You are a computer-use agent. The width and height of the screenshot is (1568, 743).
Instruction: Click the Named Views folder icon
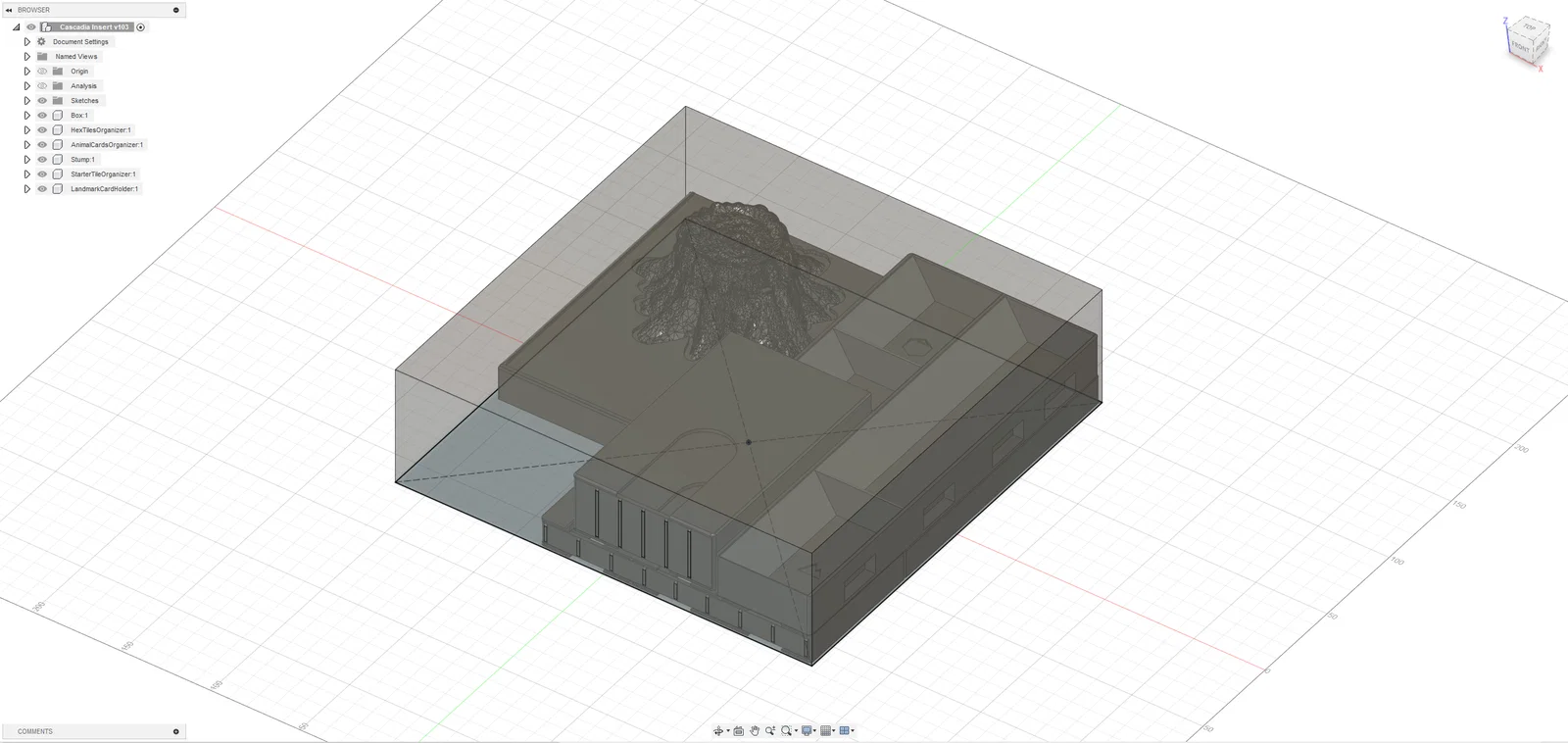pos(42,57)
